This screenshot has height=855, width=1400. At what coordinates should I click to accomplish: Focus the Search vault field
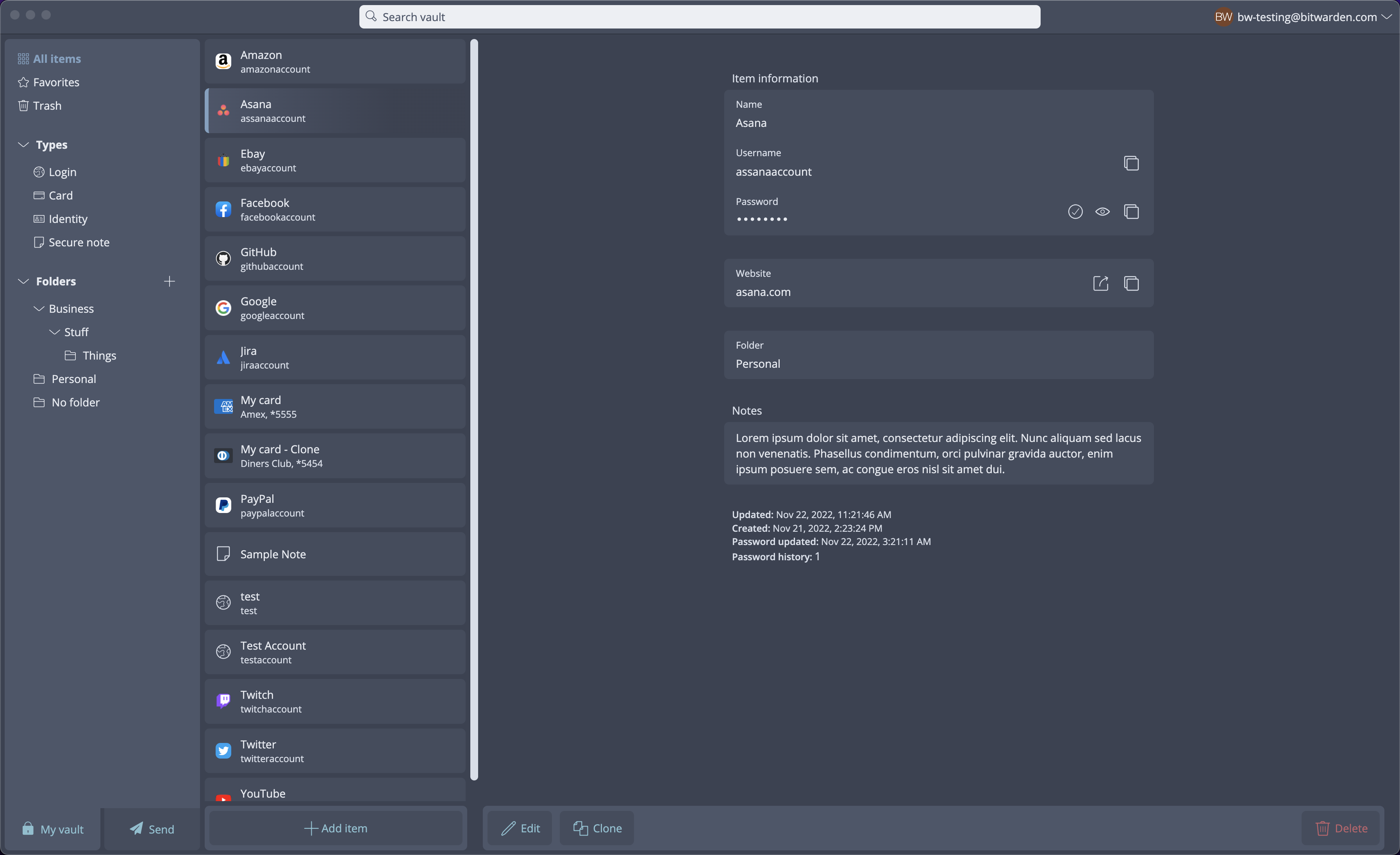coord(699,17)
